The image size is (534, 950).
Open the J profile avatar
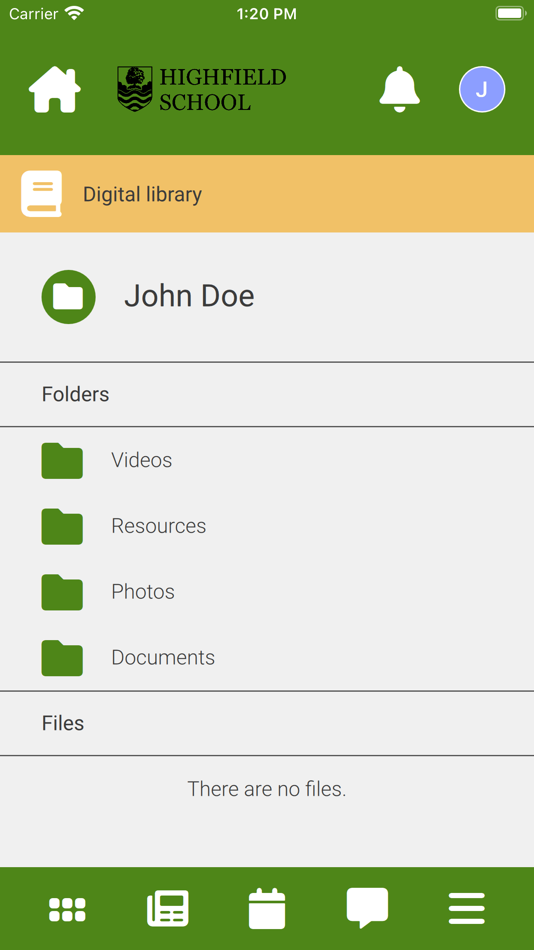coord(482,89)
